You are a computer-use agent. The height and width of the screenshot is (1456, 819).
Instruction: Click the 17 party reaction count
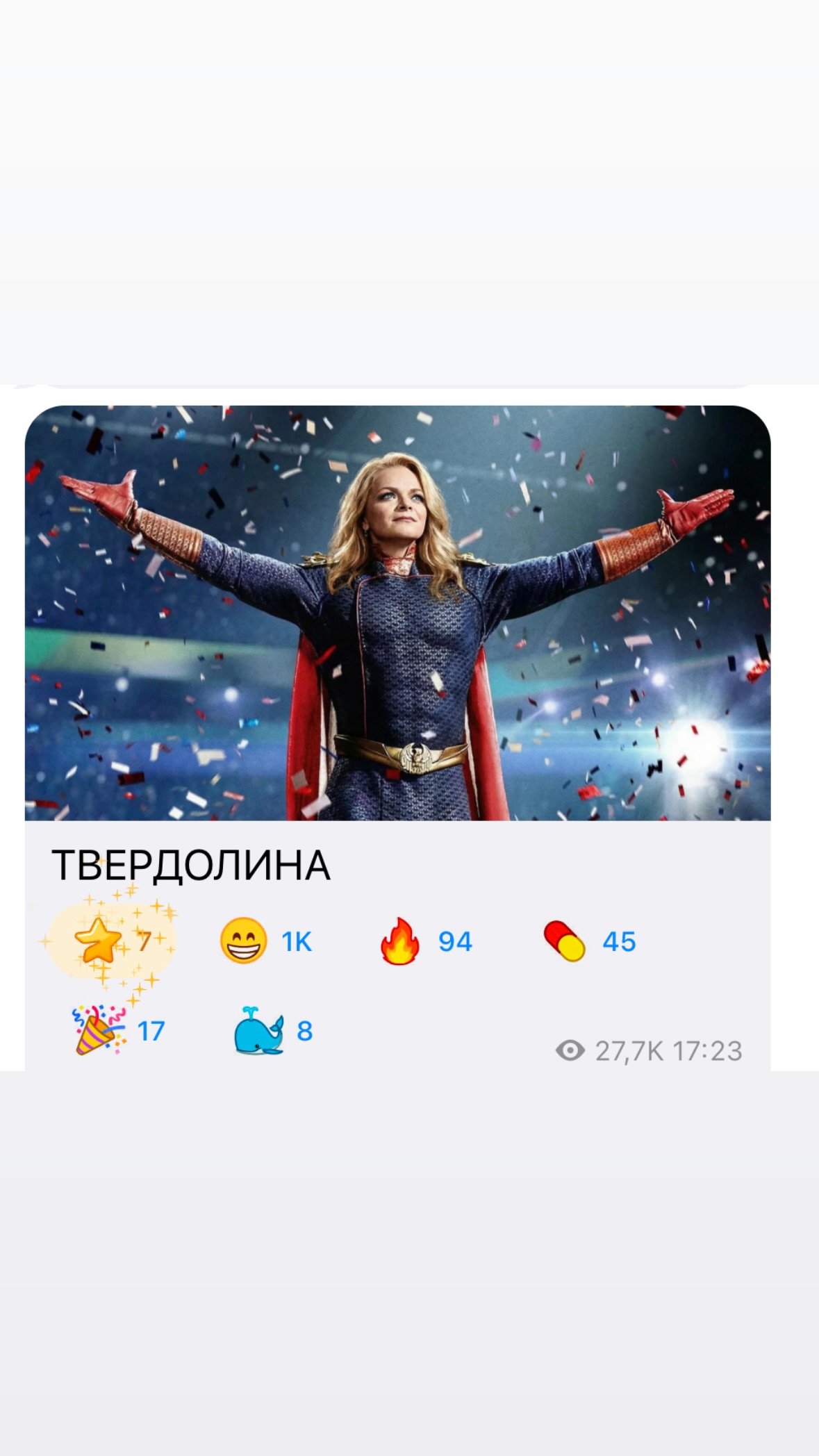tap(151, 1031)
